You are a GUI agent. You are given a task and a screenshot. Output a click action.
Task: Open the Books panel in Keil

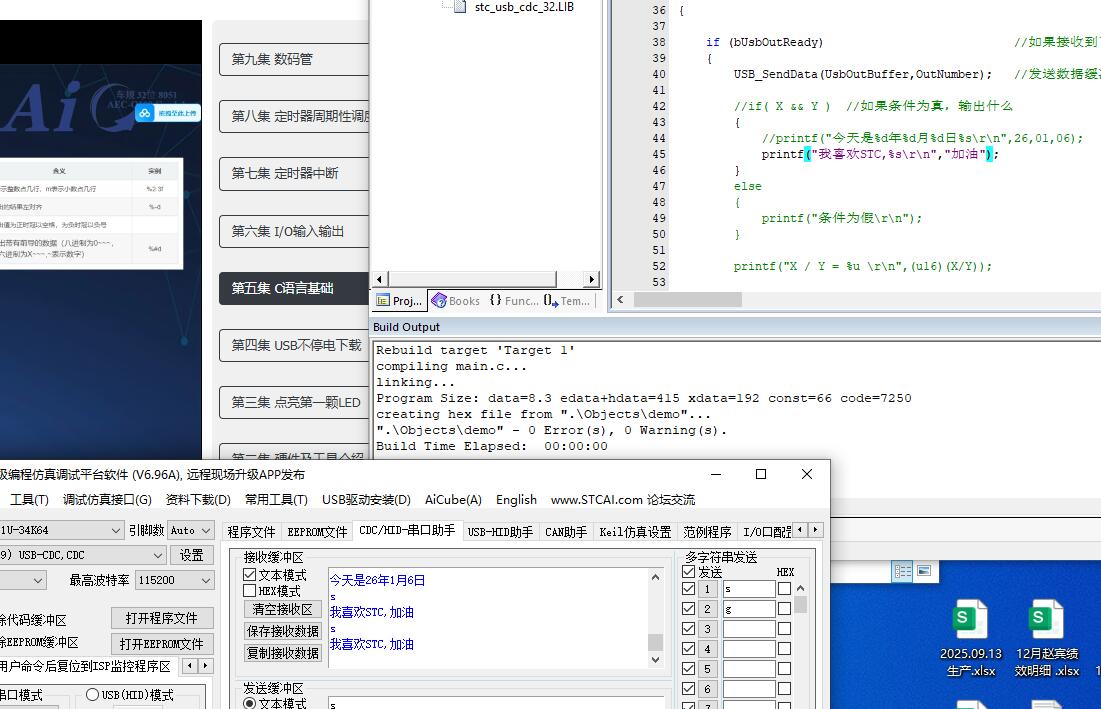coord(456,300)
